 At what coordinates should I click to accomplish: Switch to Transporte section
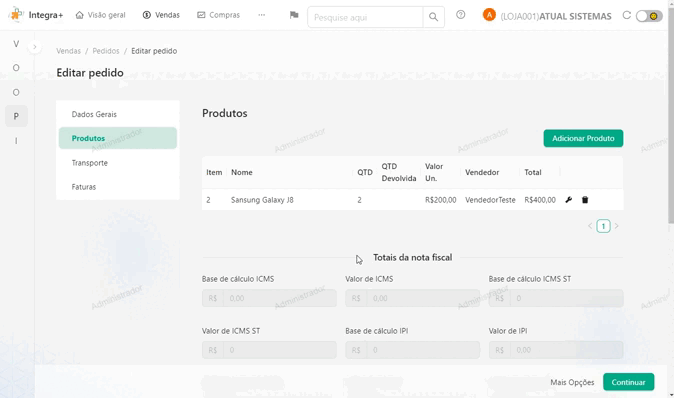[x=118, y=163]
